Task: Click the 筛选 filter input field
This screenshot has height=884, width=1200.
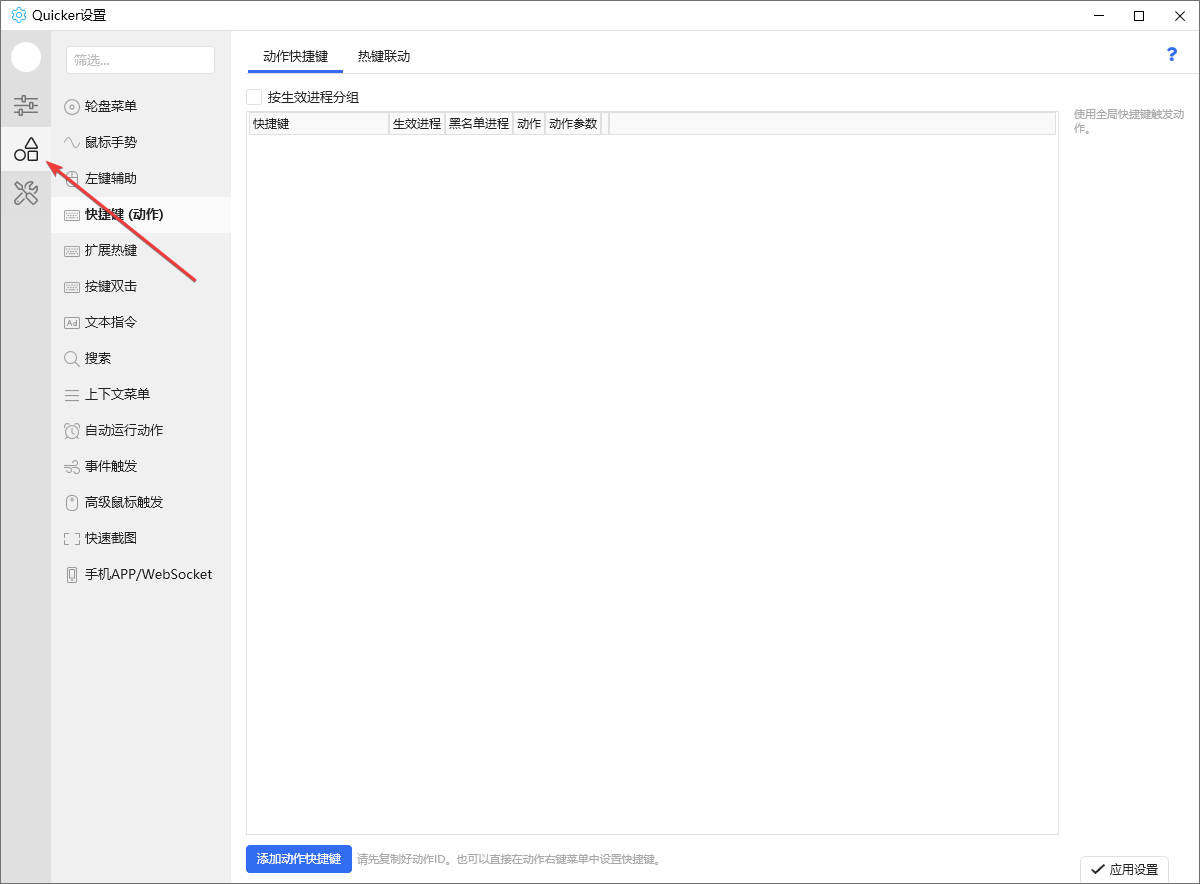Action: 140,60
